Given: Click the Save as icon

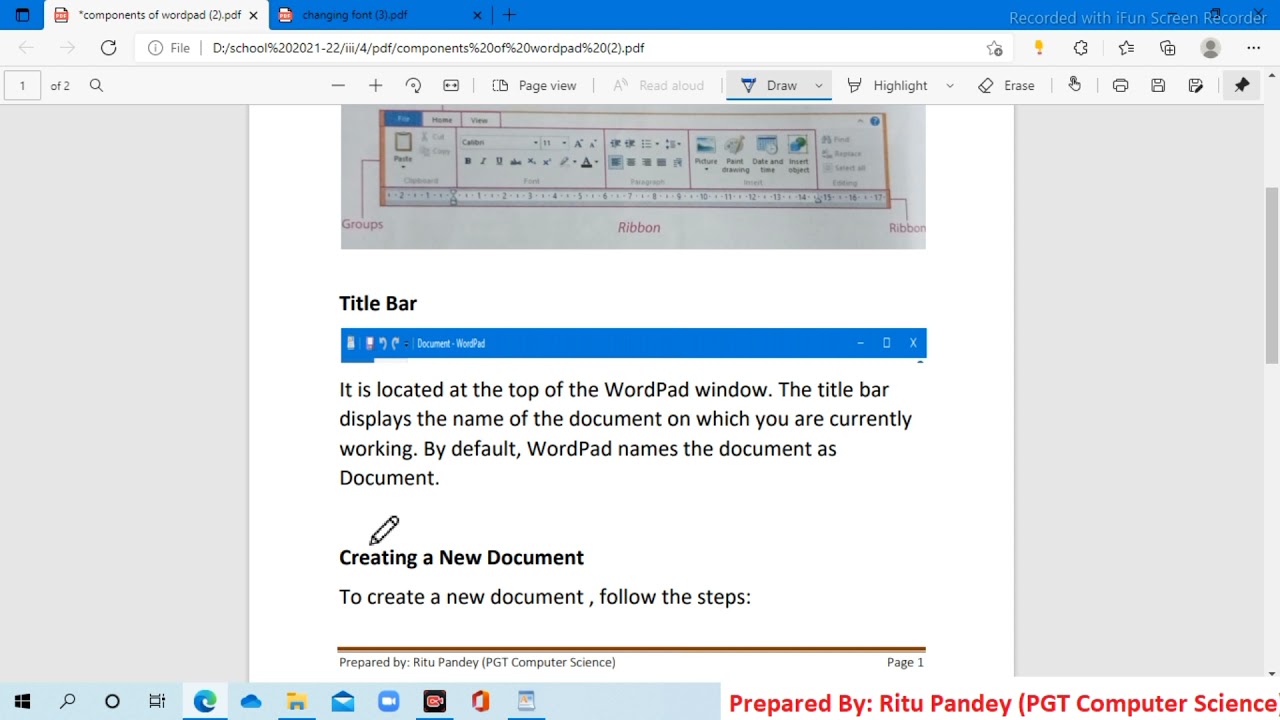Looking at the screenshot, I should pos(1196,85).
